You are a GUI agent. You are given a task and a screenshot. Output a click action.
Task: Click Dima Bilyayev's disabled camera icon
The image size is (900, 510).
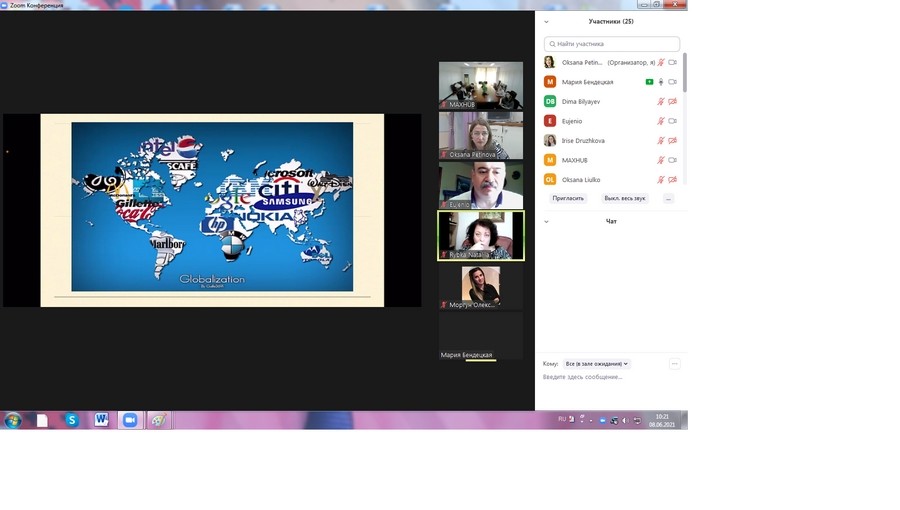(672, 102)
